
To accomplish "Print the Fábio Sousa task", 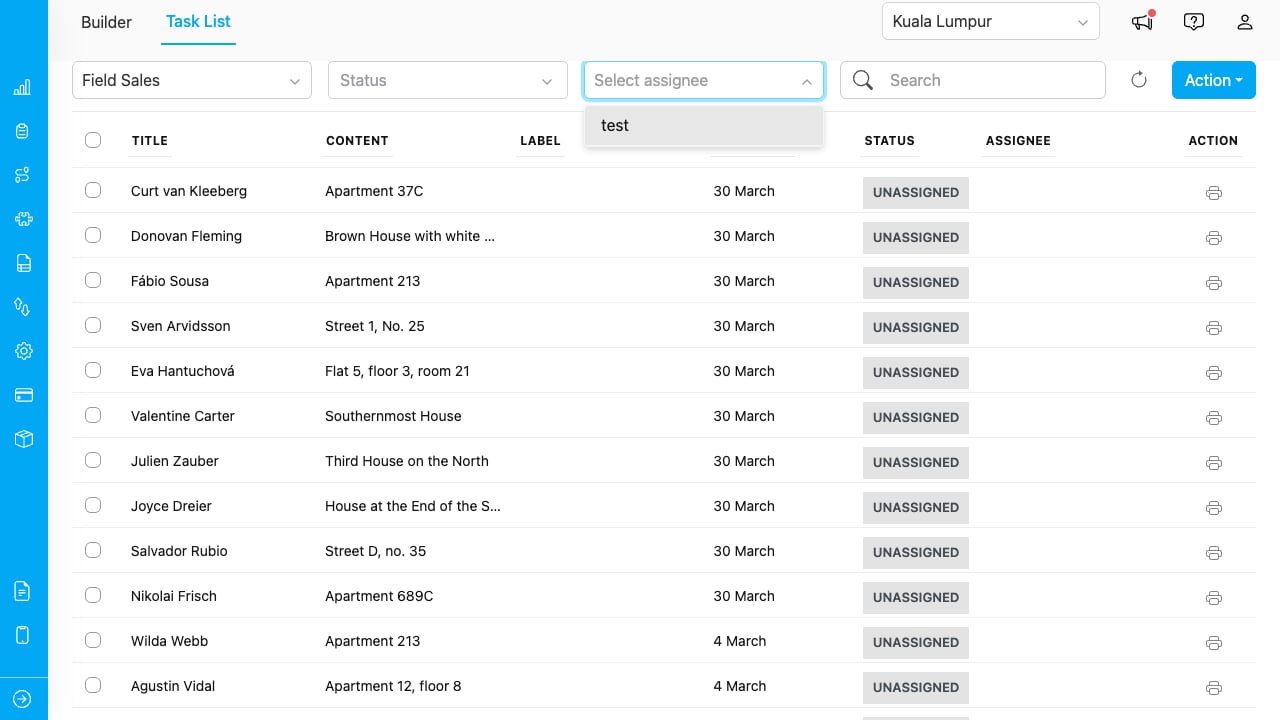I will coord(1214,283).
